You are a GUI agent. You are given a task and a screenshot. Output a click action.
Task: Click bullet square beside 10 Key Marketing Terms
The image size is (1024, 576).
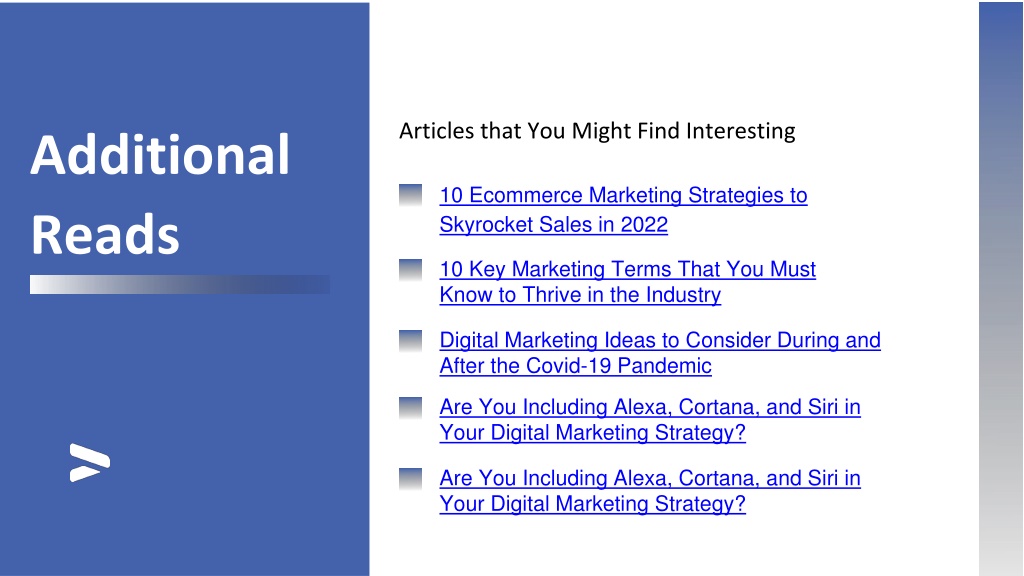(x=410, y=270)
